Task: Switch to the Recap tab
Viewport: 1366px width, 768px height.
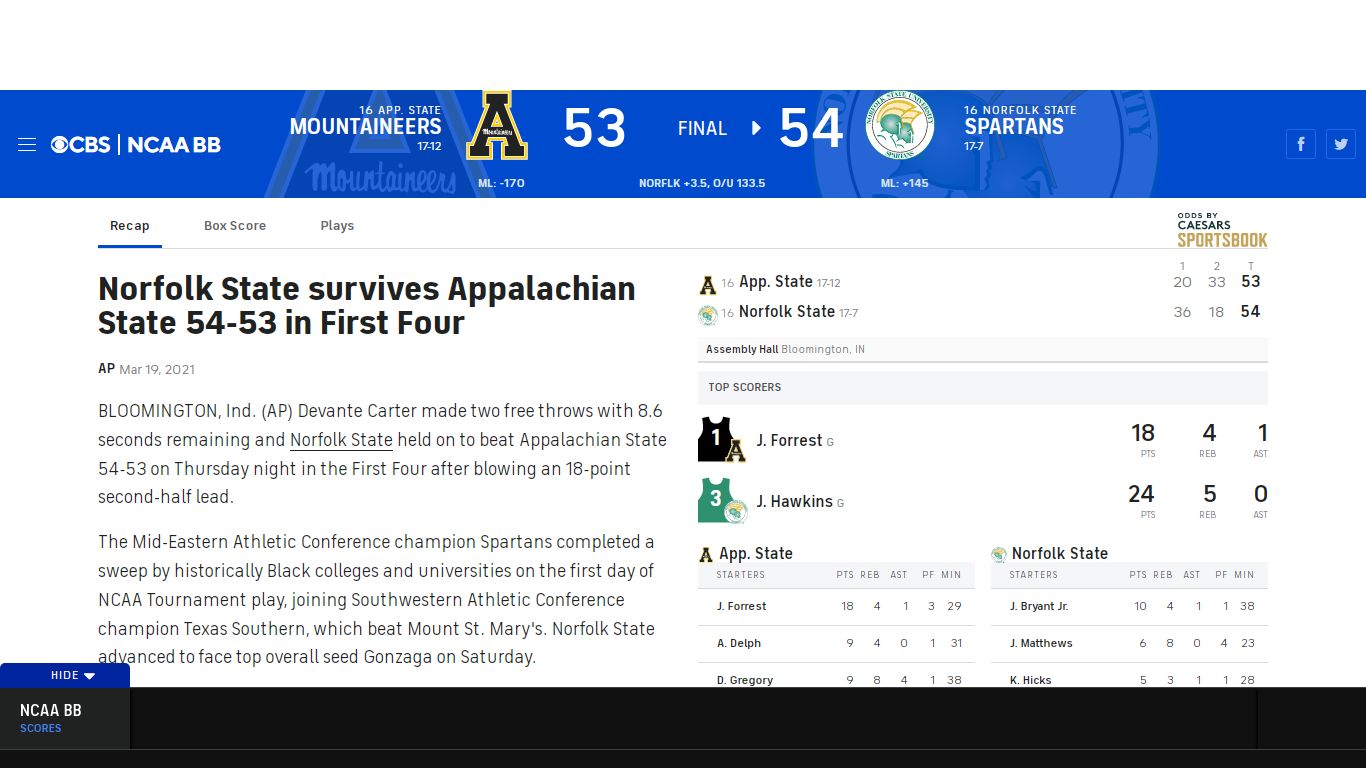Action: click(x=130, y=226)
